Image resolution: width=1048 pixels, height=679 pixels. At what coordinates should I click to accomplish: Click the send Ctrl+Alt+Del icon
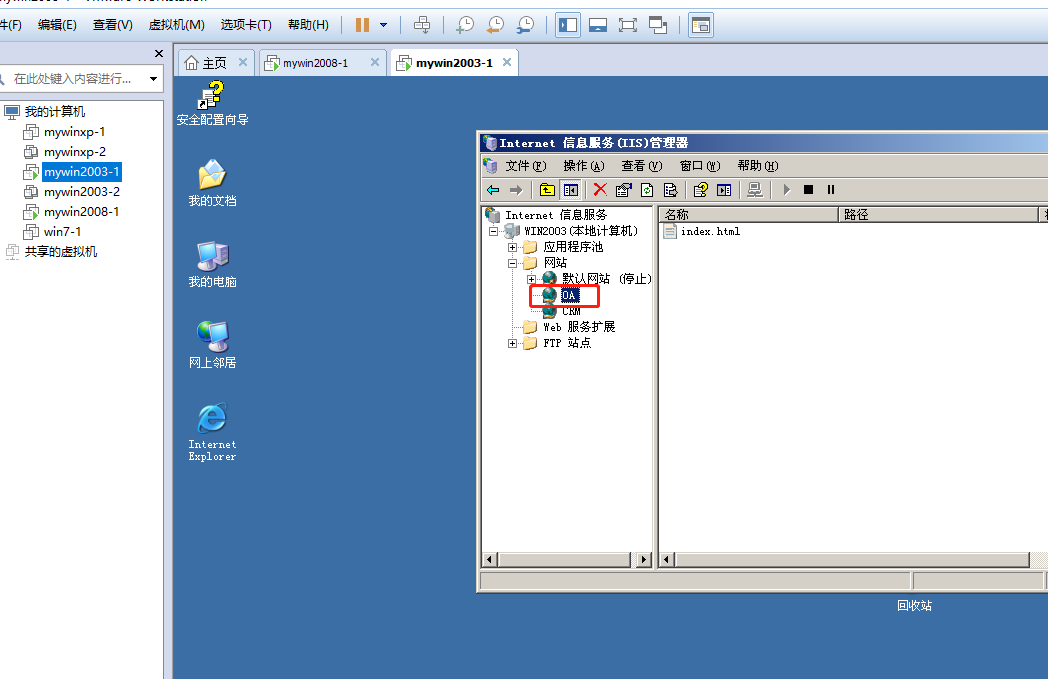[422, 25]
